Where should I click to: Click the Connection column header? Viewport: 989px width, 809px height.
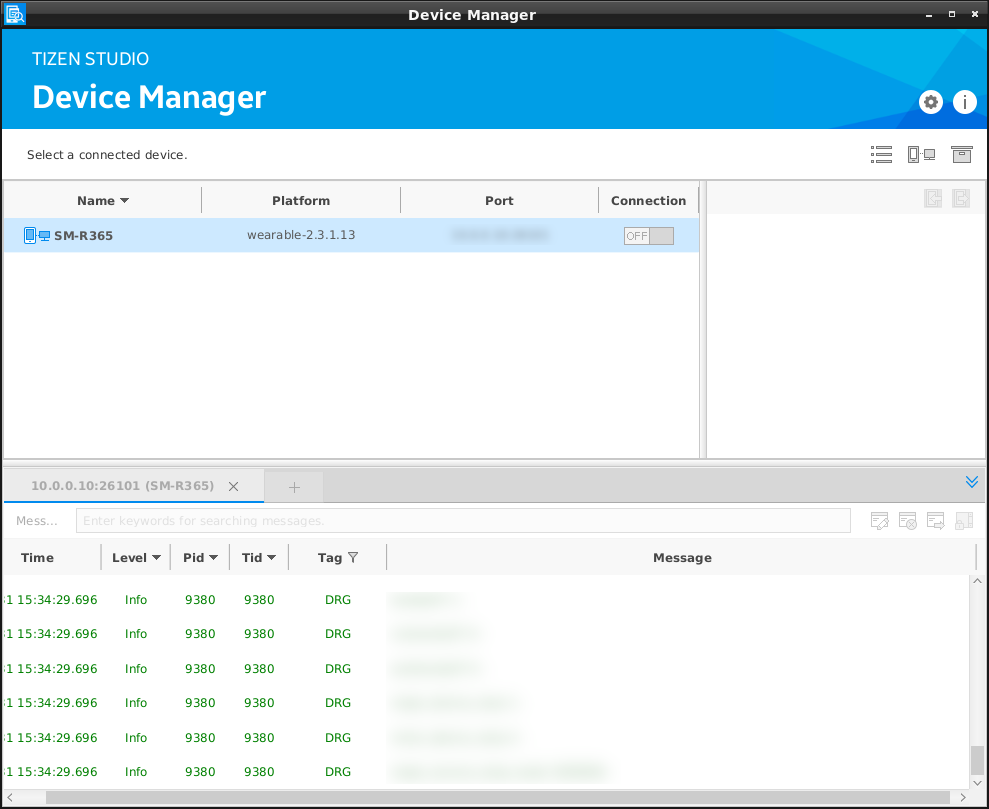pos(648,201)
